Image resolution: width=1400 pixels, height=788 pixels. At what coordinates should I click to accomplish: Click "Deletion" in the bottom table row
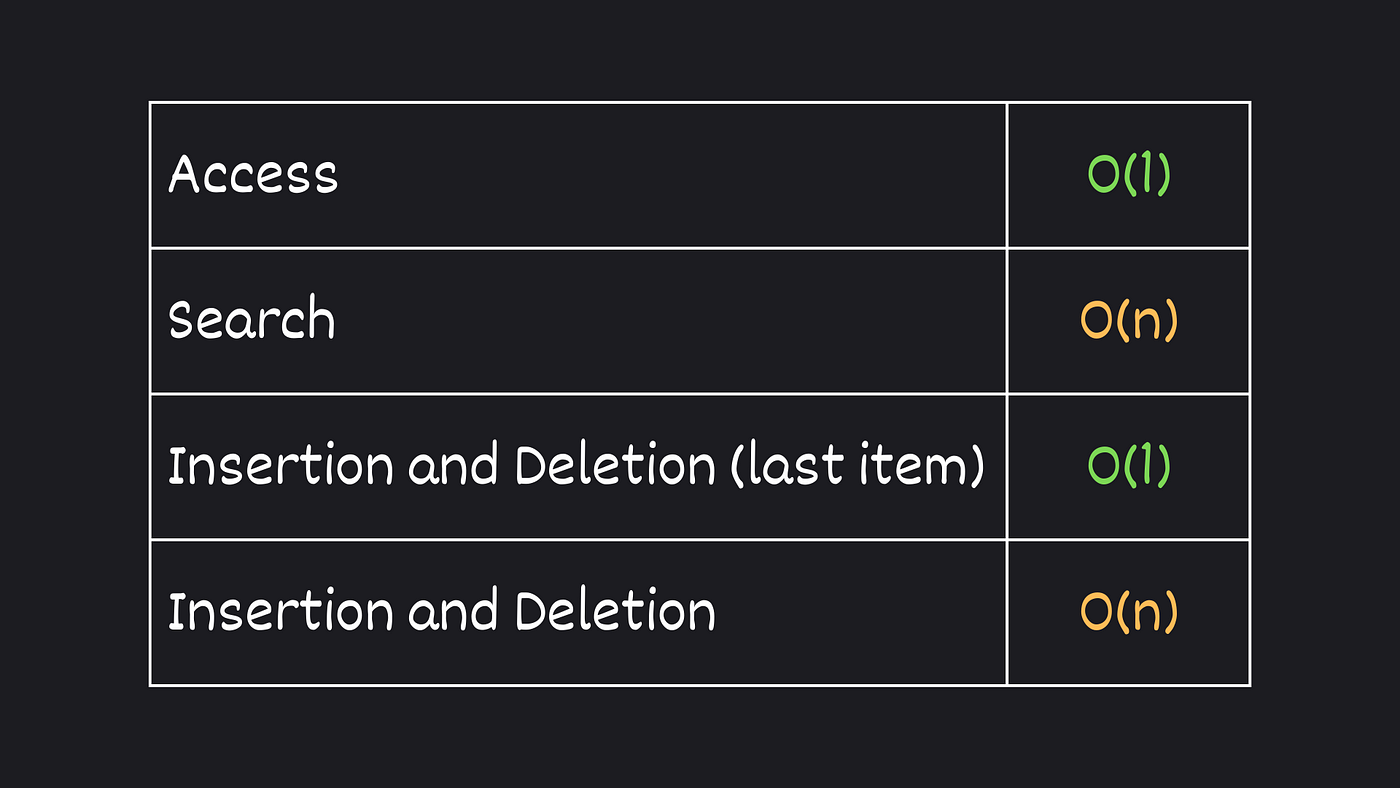(615, 612)
